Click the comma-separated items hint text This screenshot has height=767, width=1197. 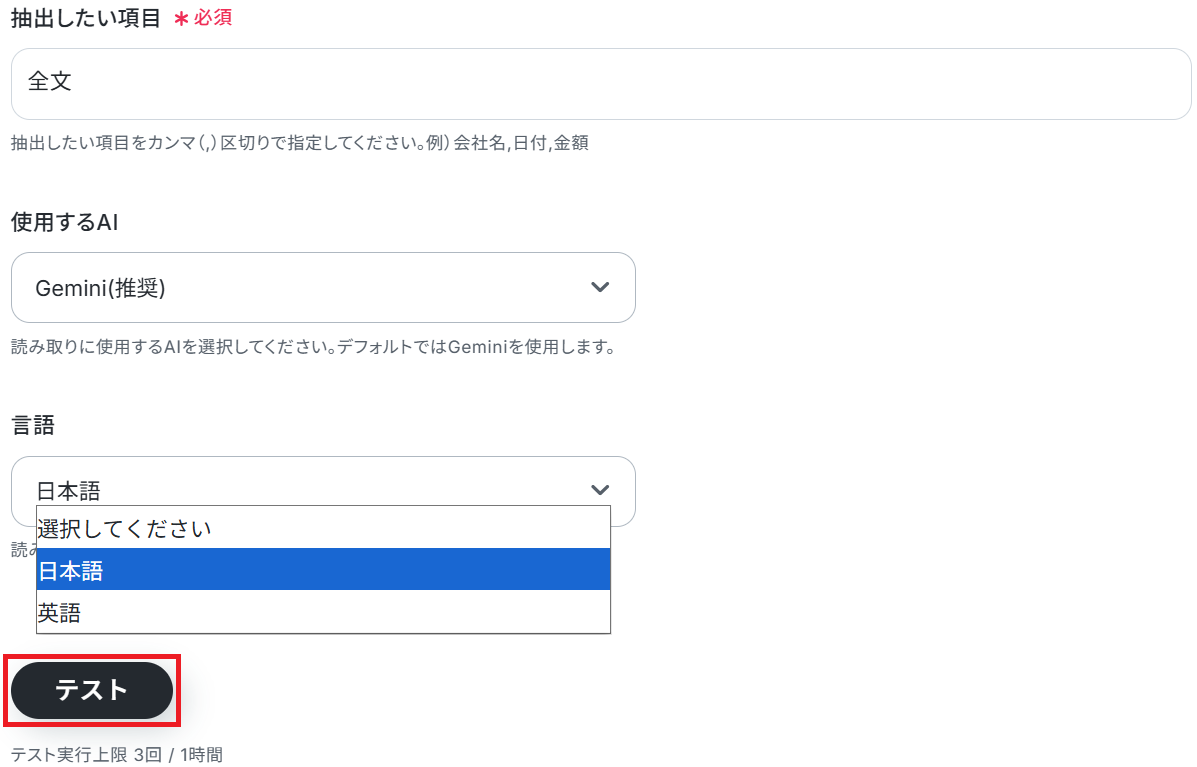[299, 143]
